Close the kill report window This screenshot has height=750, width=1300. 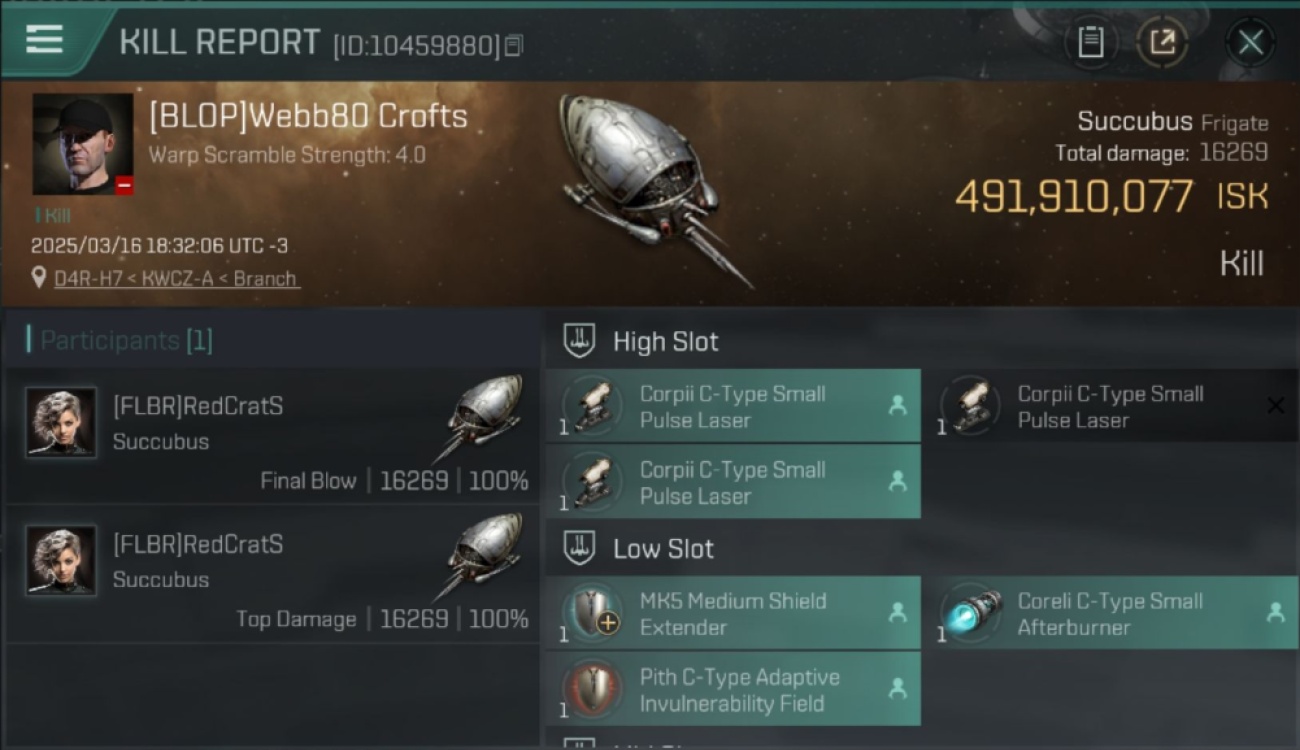1250,43
